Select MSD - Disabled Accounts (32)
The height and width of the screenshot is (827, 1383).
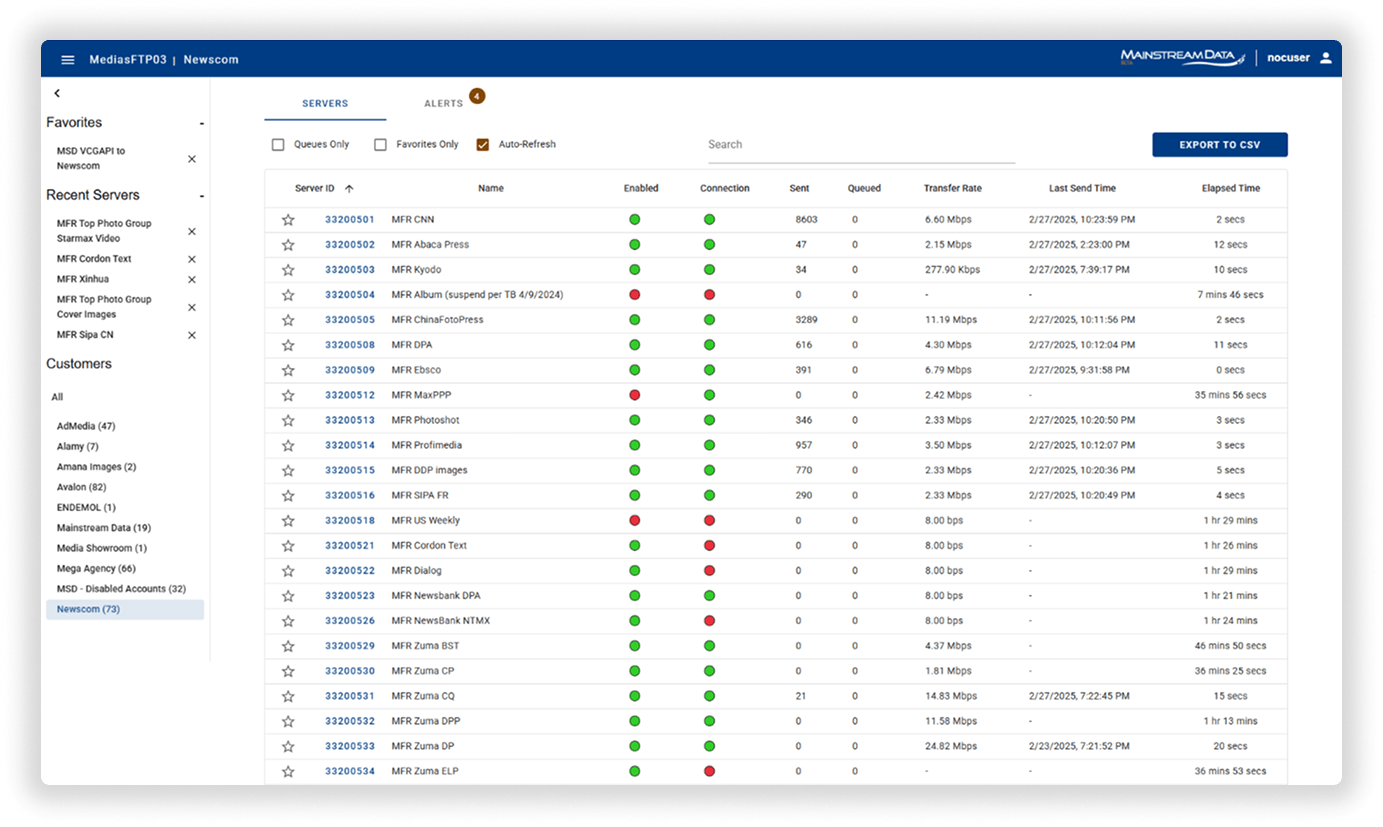pyautogui.click(x=121, y=589)
